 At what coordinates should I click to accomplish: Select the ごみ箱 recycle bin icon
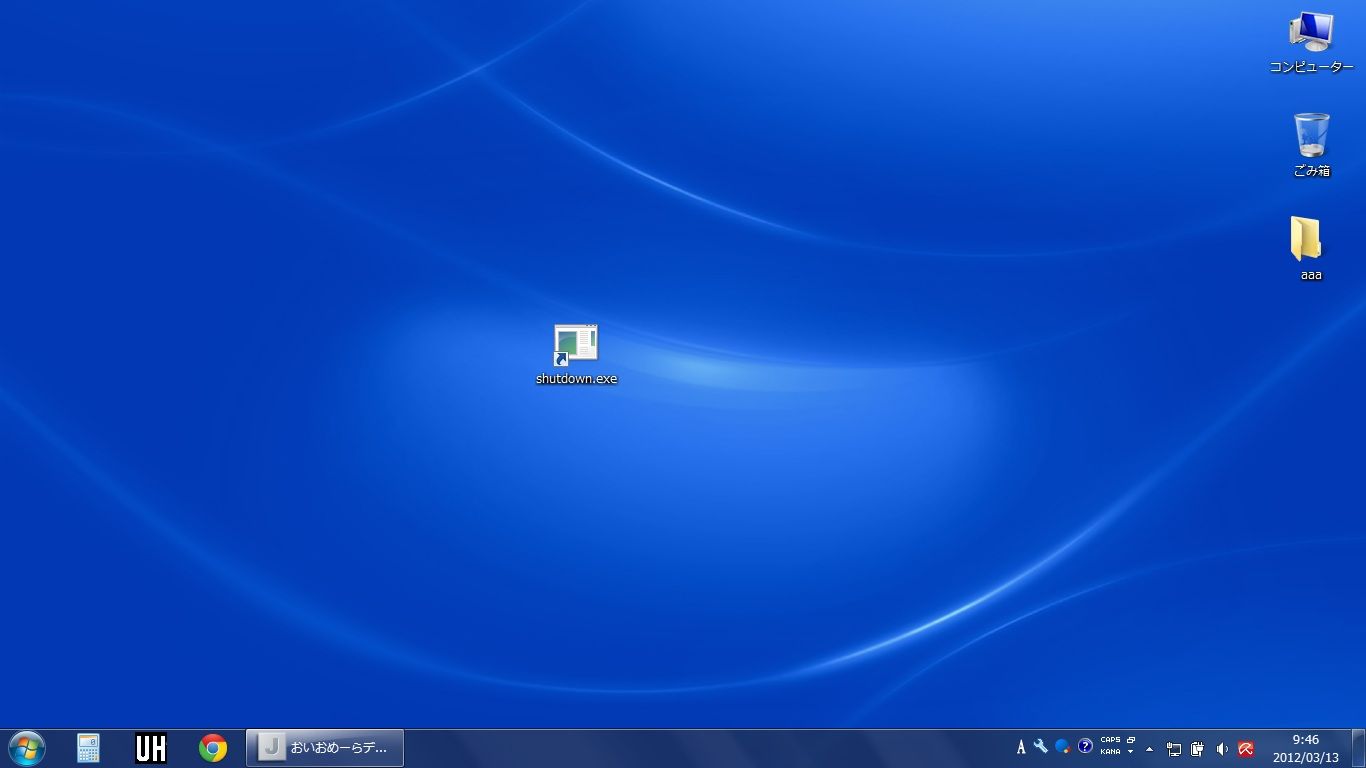(x=1311, y=145)
